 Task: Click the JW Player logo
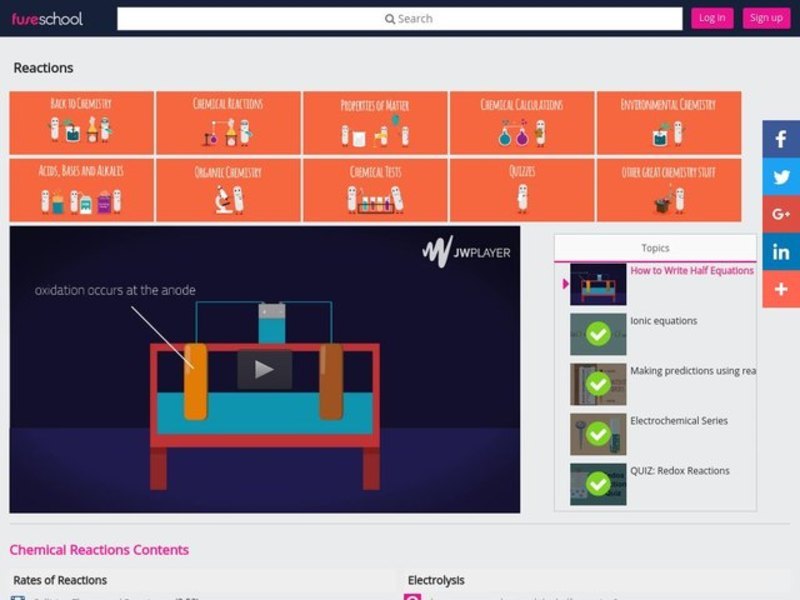pos(466,252)
